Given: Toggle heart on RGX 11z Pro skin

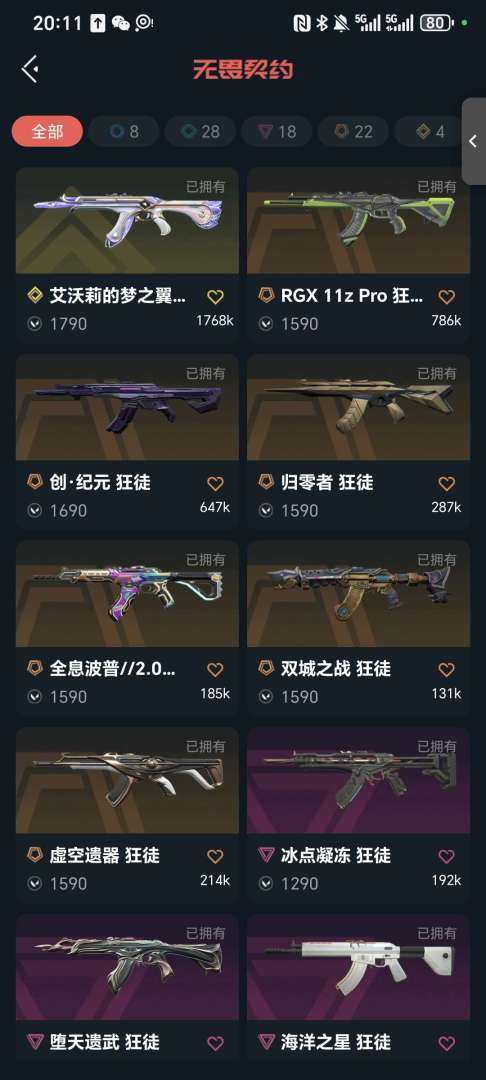Looking at the screenshot, I should point(447,297).
